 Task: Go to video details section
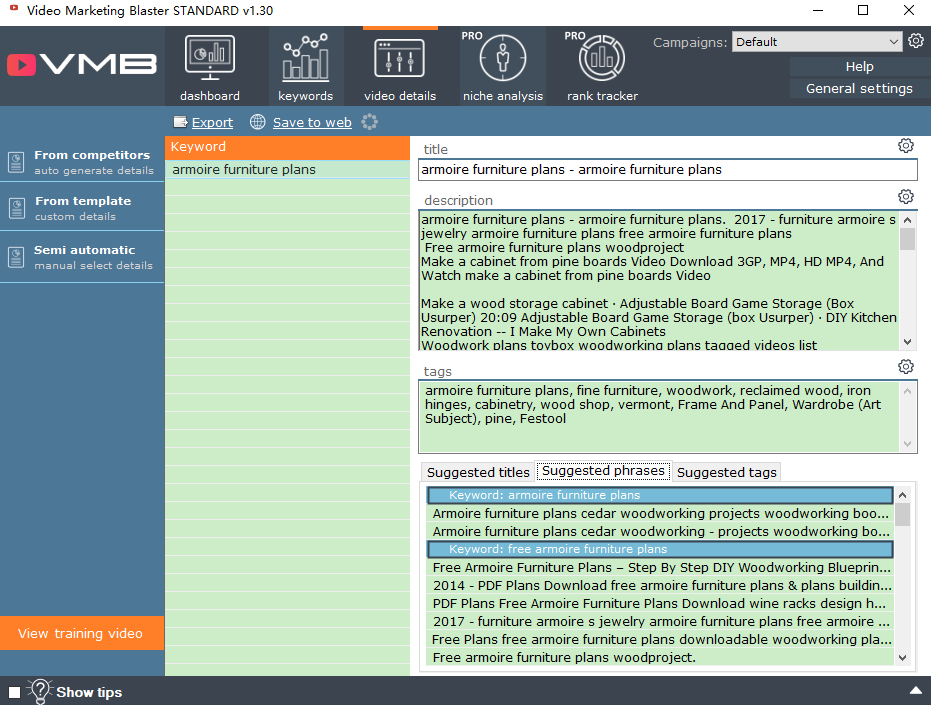(x=400, y=67)
